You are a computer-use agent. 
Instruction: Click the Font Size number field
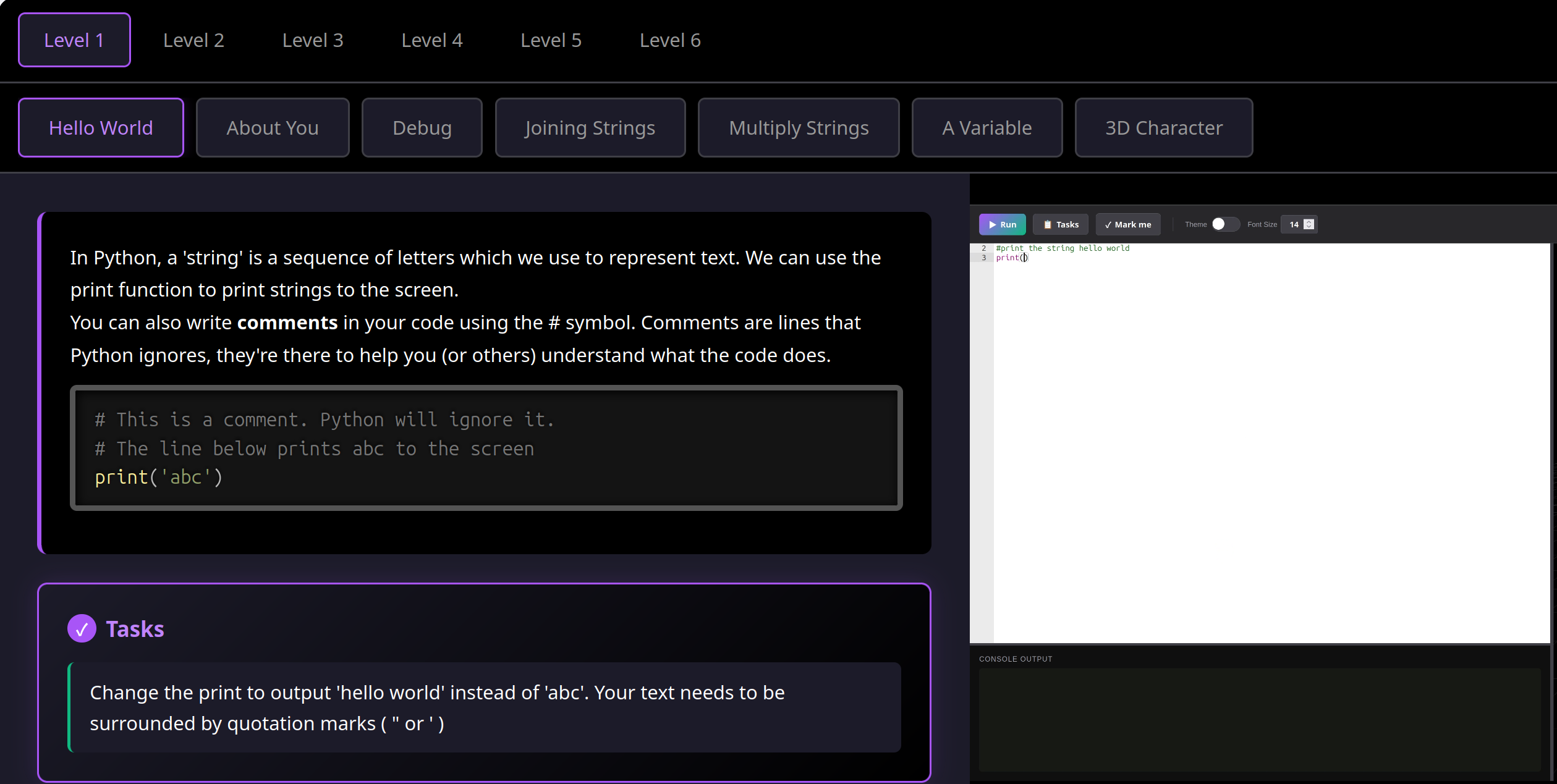point(1293,224)
